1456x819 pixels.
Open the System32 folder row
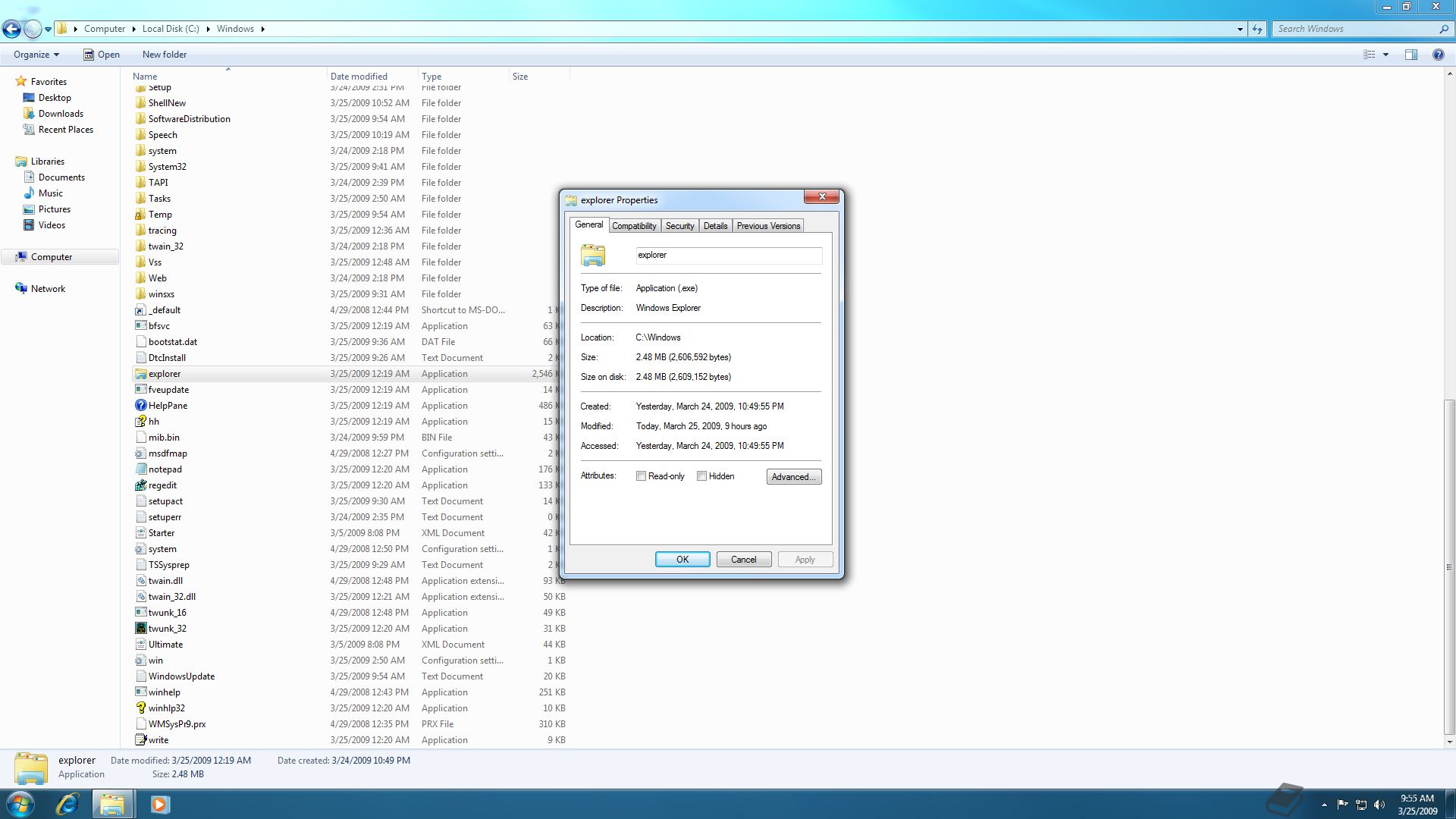(x=349, y=167)
